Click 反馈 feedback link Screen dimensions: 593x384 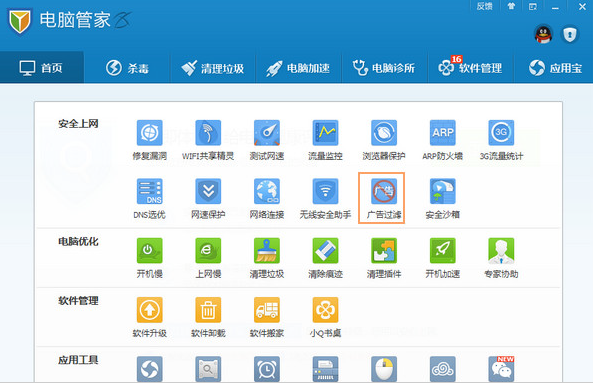pos(484,6)
